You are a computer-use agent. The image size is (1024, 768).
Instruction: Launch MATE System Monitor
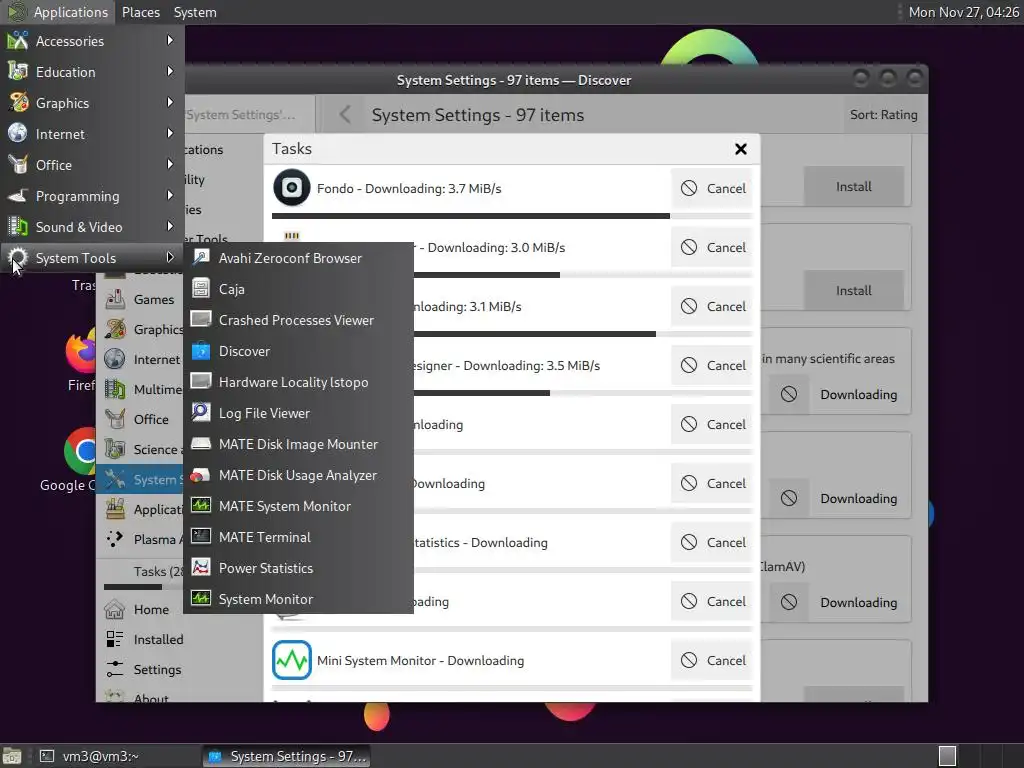coord(298,506)
